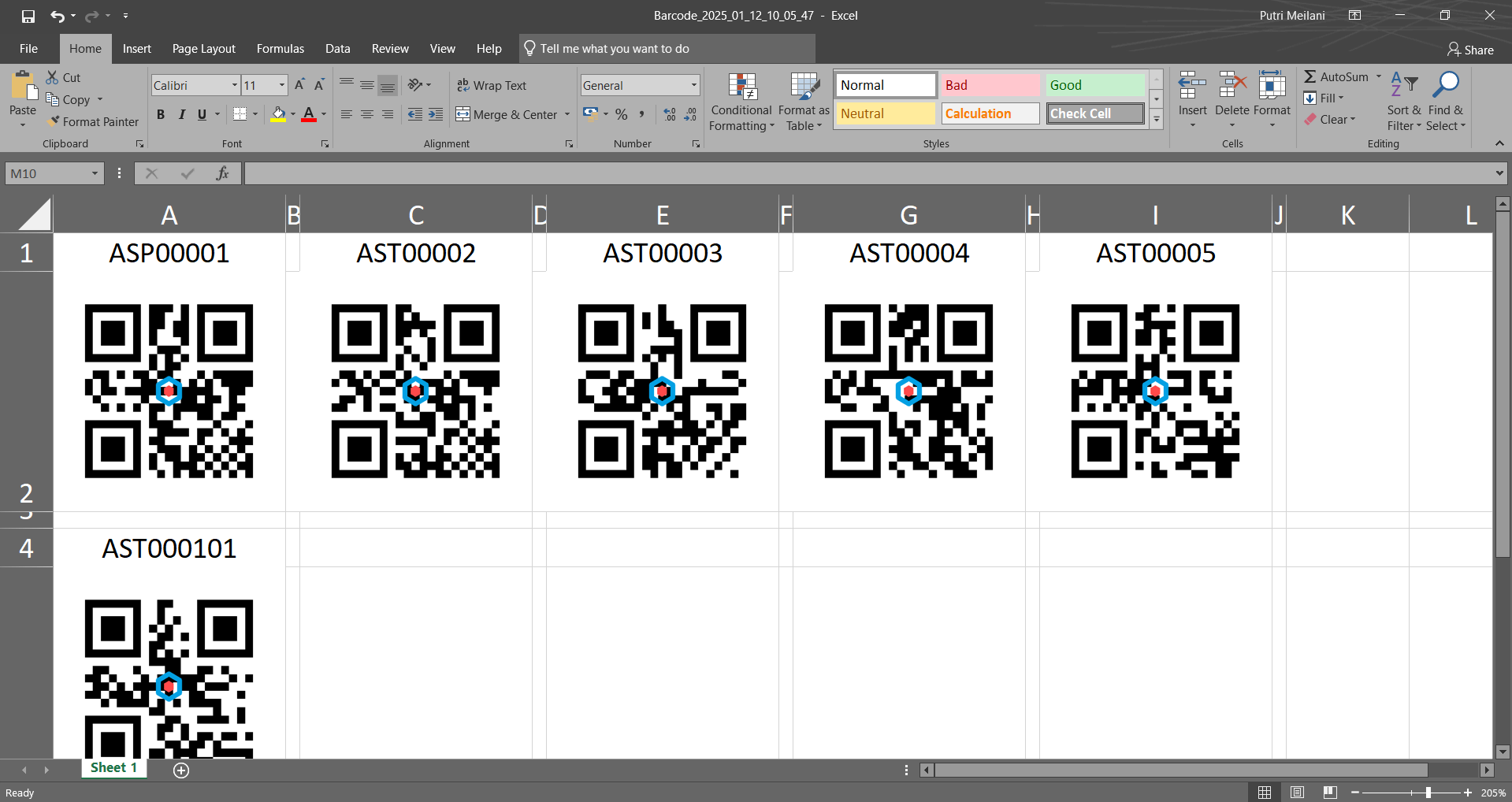Viewport: 1512px width, 802px height.
Task: Click the Borders grid icon
Action: tap(240, 114)
